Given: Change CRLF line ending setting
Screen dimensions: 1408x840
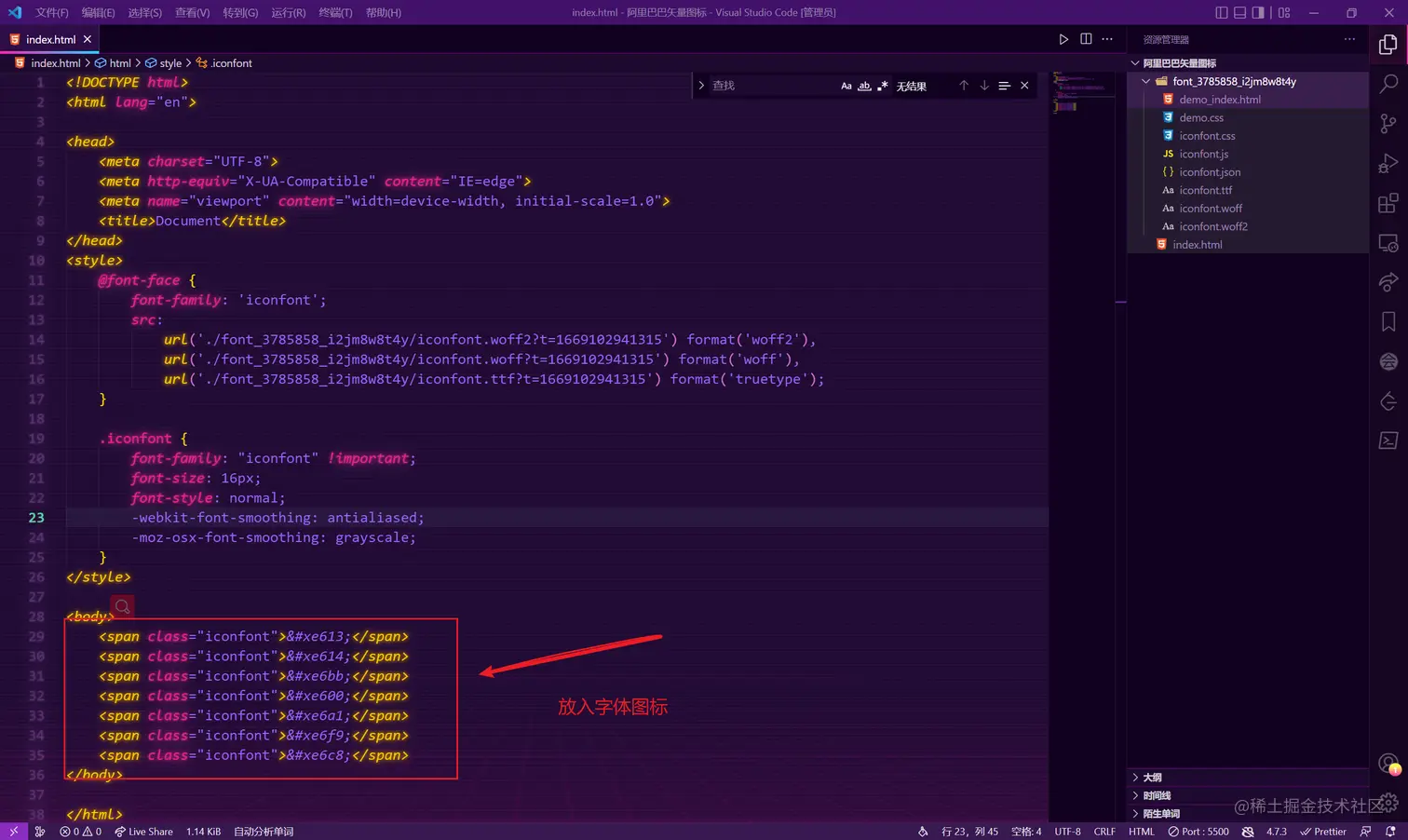Looking at the screenshot, I should [1104, 832].
